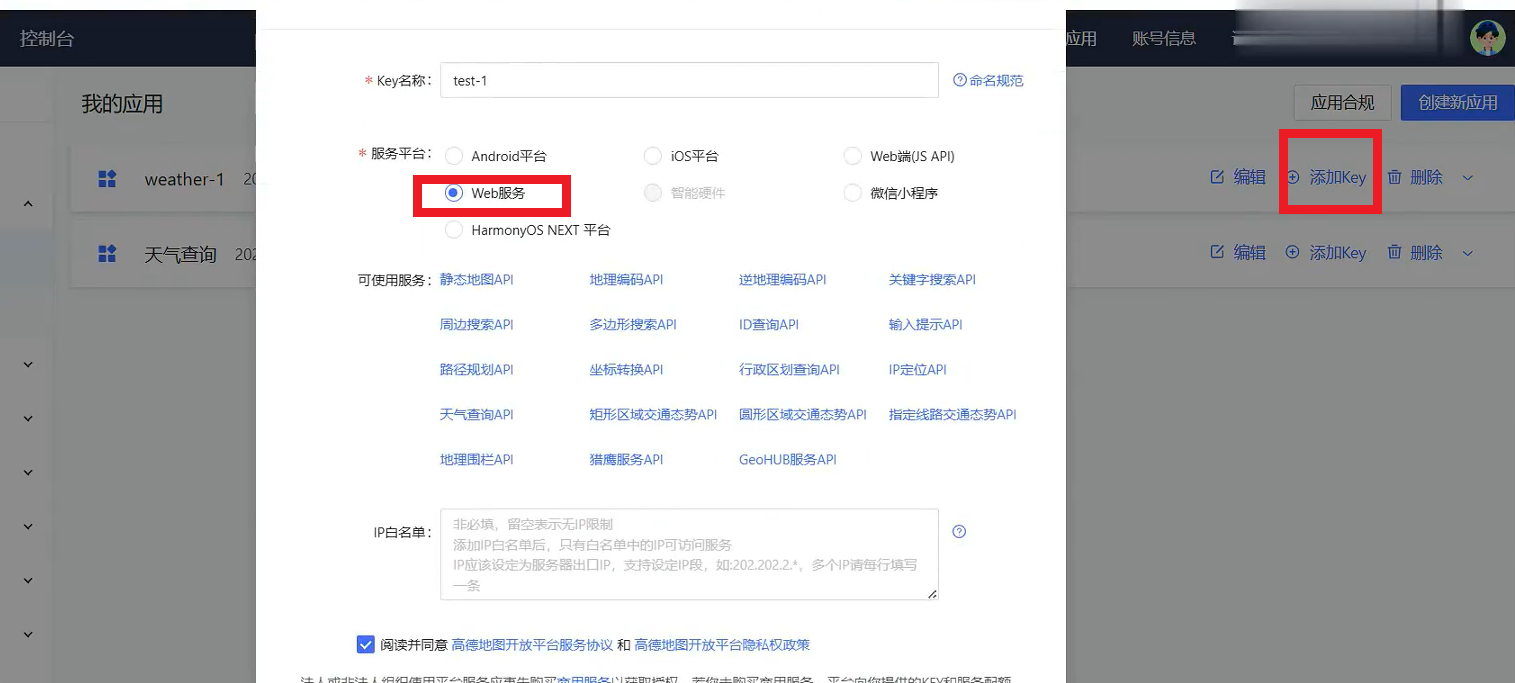The height and width of the screenshot is (683, 1515).
Task: Click the 天气查询 application name
Action: tap(181, 255)
